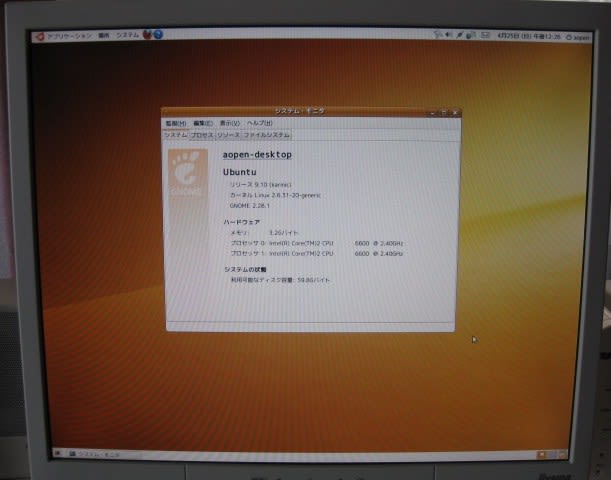This screenshot has width=611, height=480.
Task: Open the aopen user menu
Action: pos(578,37)
